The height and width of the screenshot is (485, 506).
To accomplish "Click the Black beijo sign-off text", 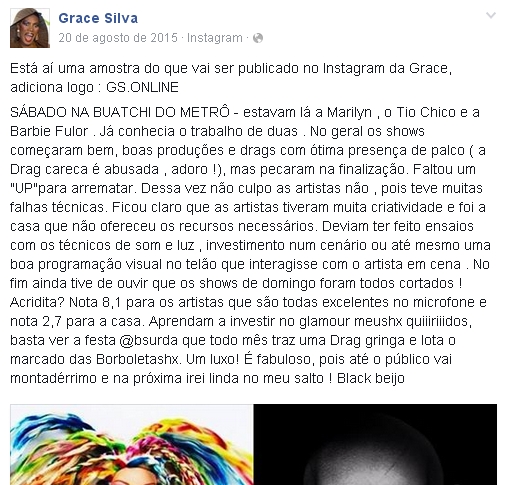I will [371, 379].
